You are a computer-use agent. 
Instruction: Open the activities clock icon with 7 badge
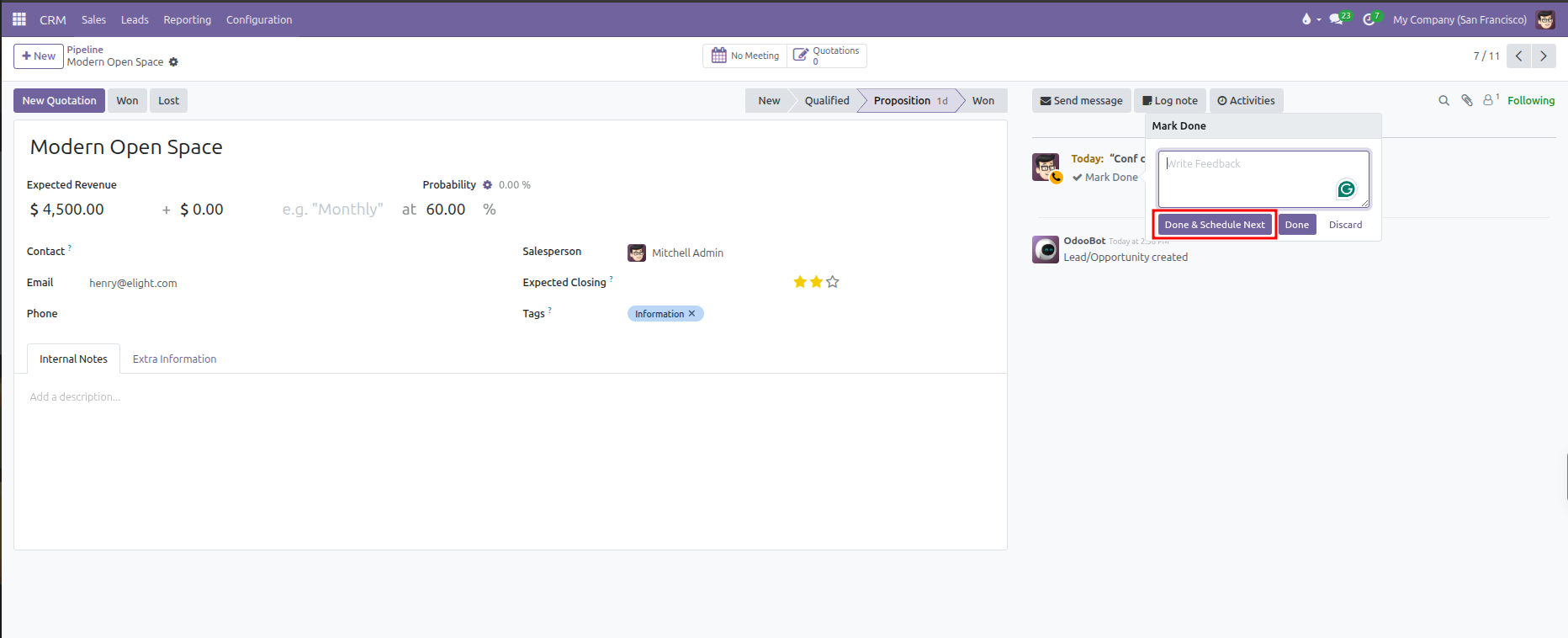coord(1370,19)
